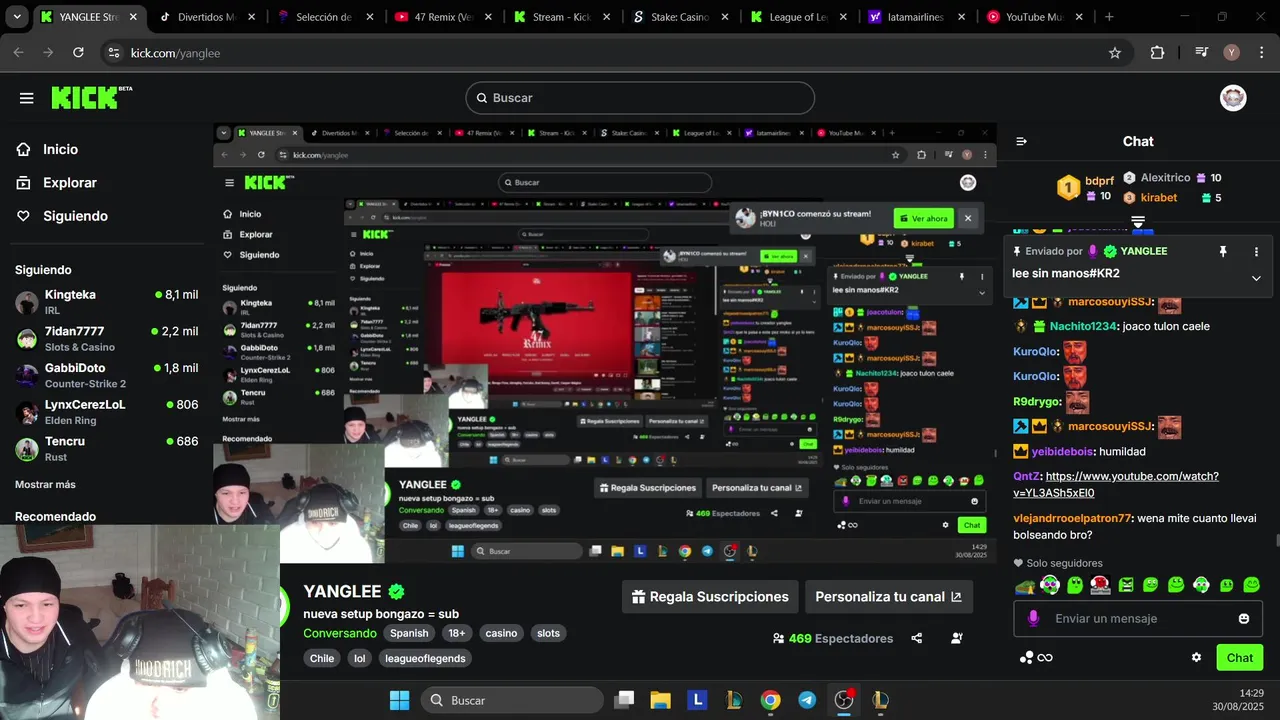Click YANGLEE's verified badge
This screenshot has height=720, width=1280.
[396, 592]
